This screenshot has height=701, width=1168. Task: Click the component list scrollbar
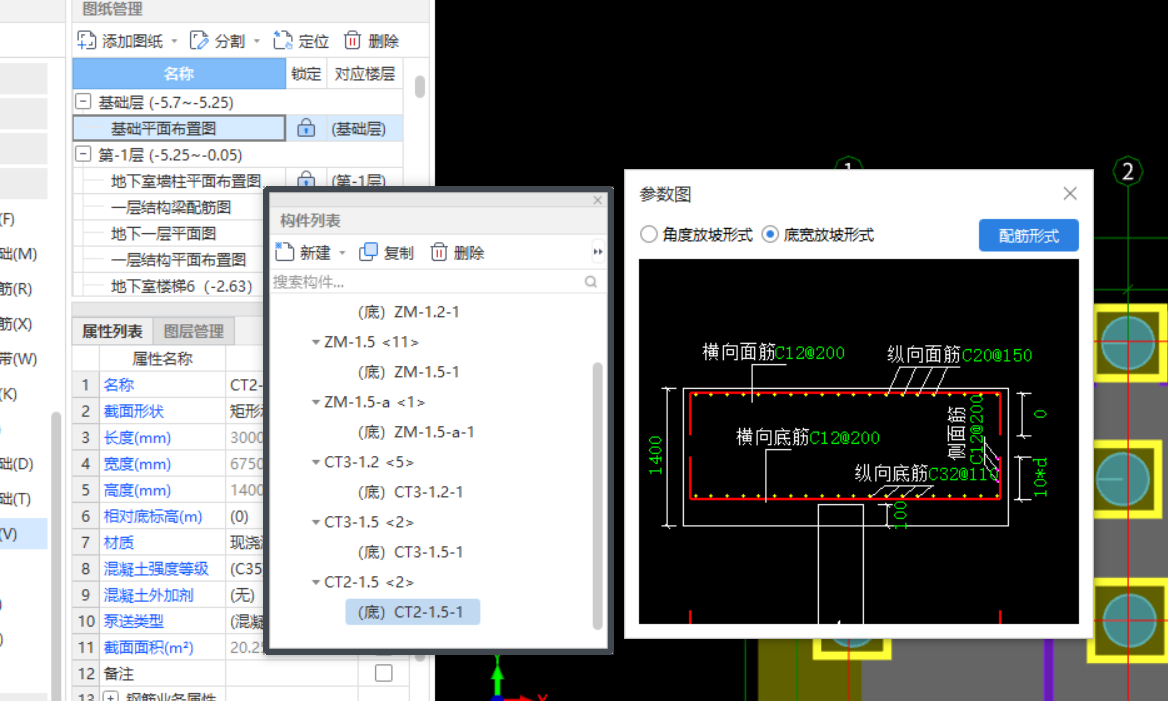coord(597,495)
